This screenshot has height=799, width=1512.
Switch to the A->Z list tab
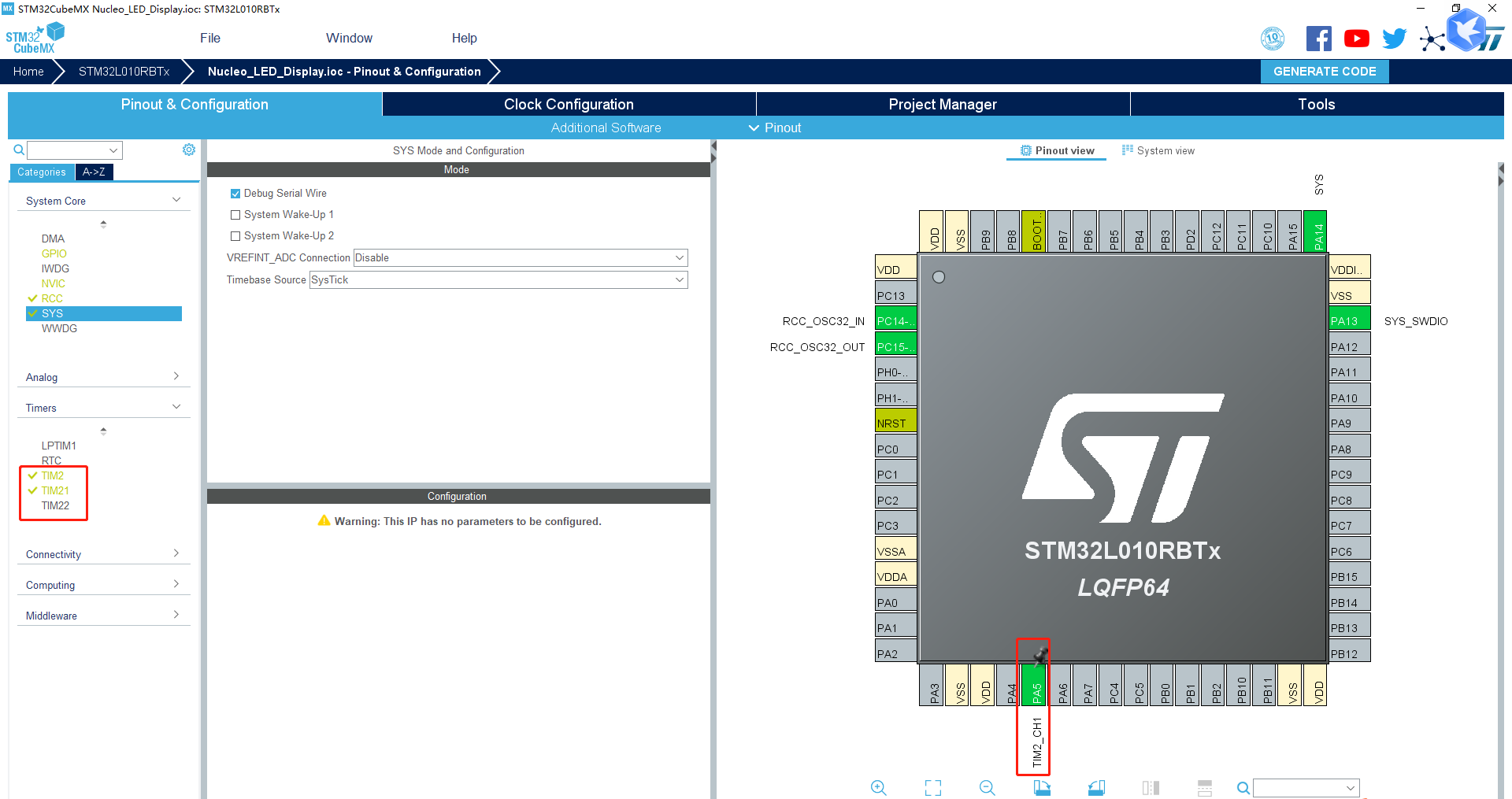[x=94, y=172]
